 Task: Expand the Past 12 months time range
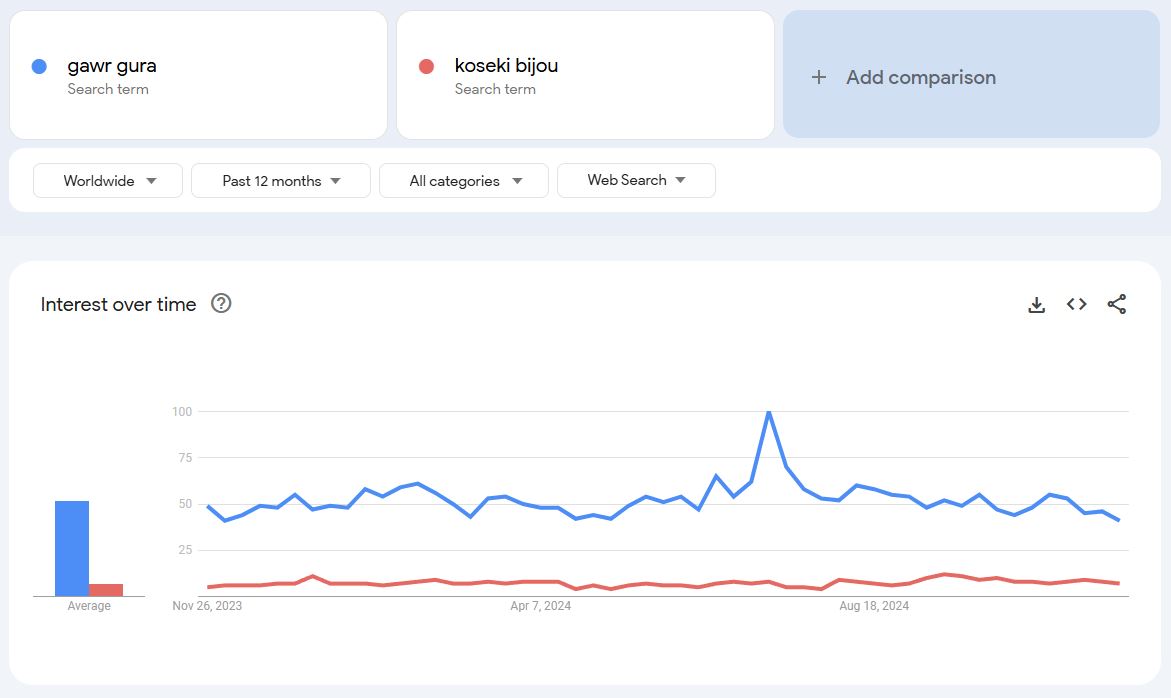[281, 181]
